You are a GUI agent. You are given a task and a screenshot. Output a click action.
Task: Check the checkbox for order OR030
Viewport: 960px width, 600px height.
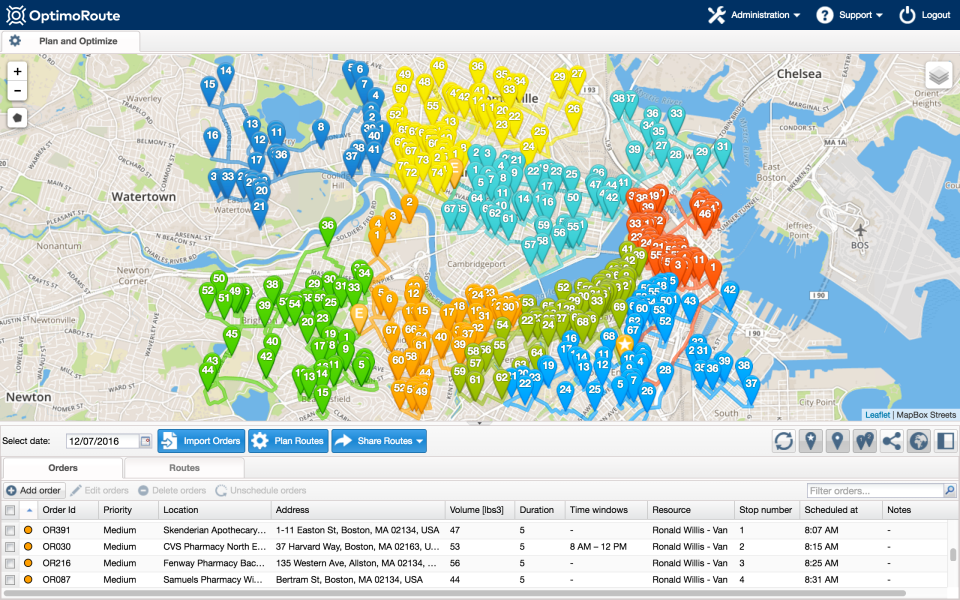tap(10, 547)
